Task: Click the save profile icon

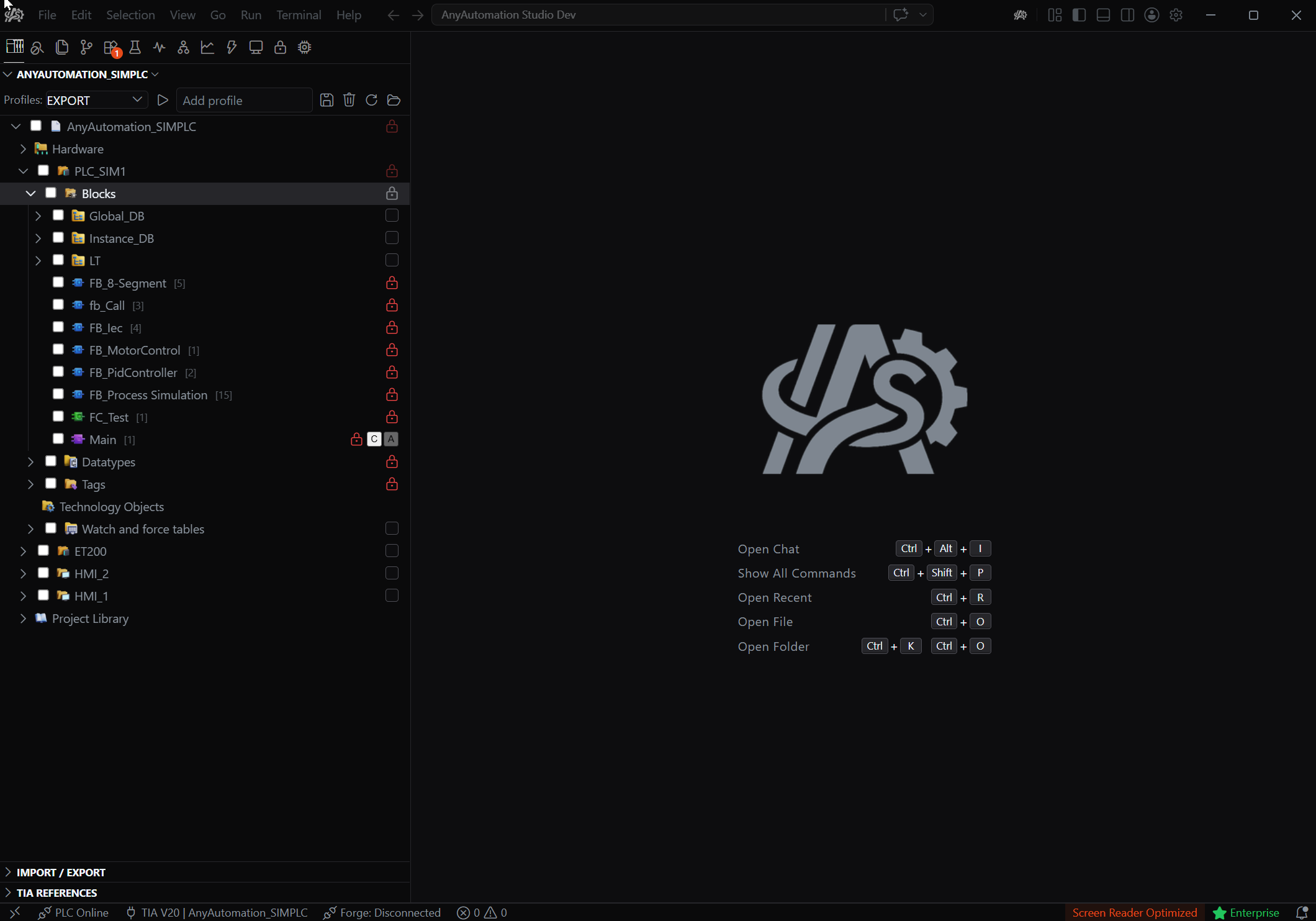Action: pyautogui.click(x=327, y=100)
